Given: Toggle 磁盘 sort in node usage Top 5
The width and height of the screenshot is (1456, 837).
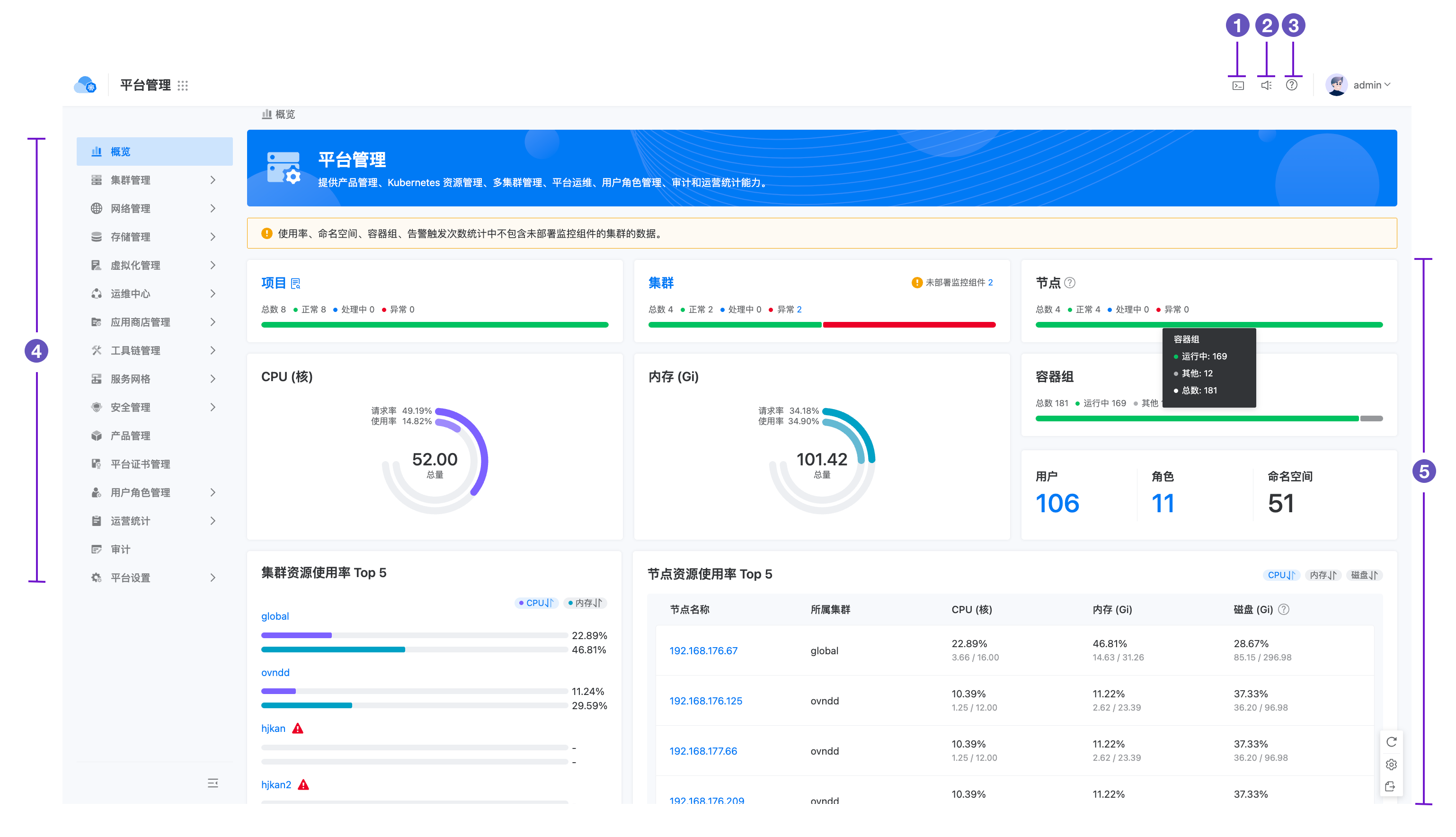Looking at the screenshot, I should pos(1364,575).
